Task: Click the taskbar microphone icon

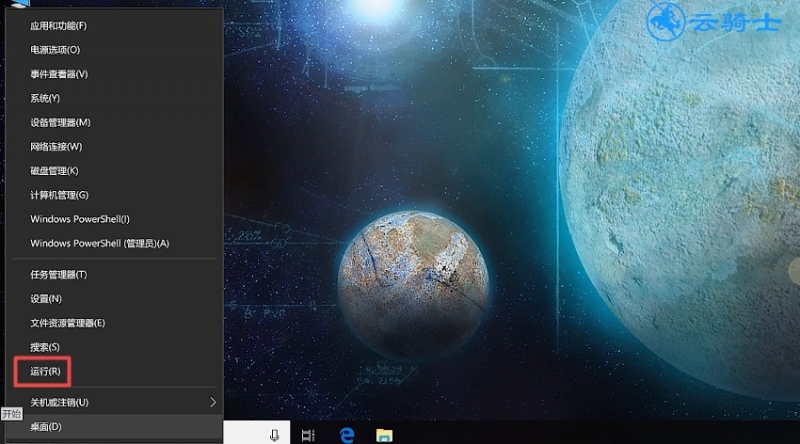Action: [x=274, y=435]
